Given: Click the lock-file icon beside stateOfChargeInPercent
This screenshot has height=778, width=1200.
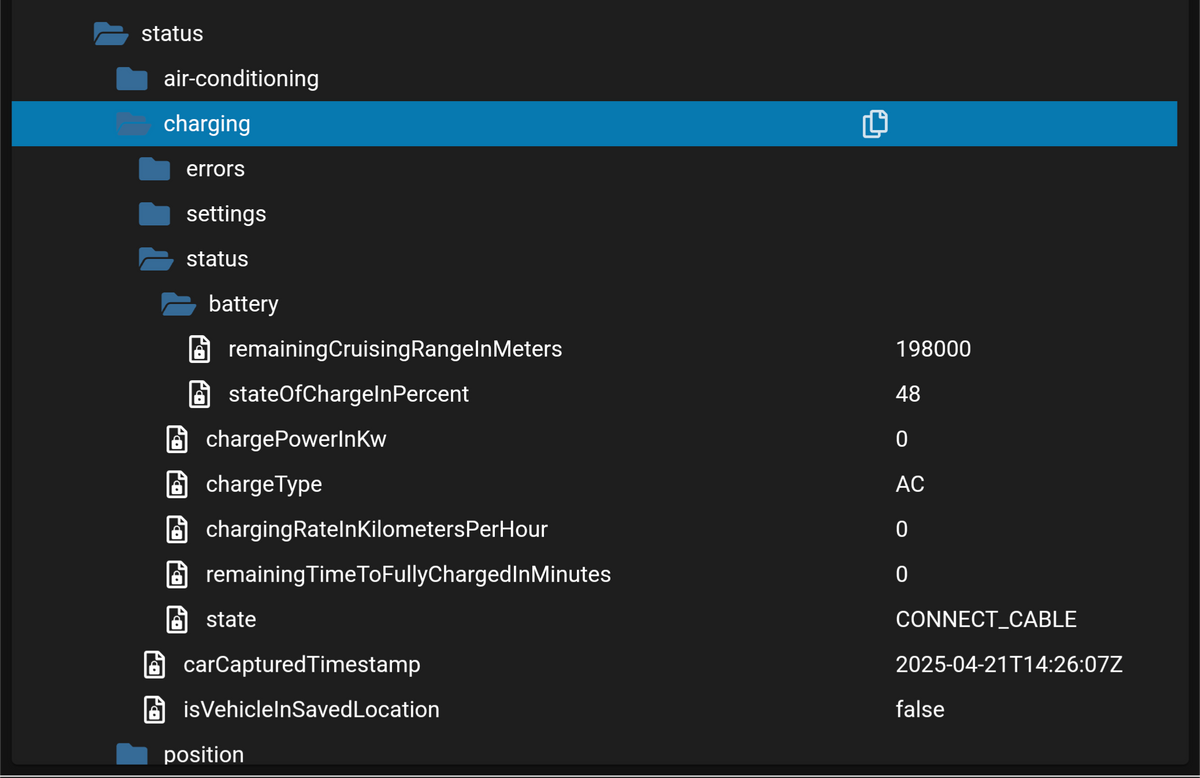Looking at the screenshot, I should click(x=200, y=394).
